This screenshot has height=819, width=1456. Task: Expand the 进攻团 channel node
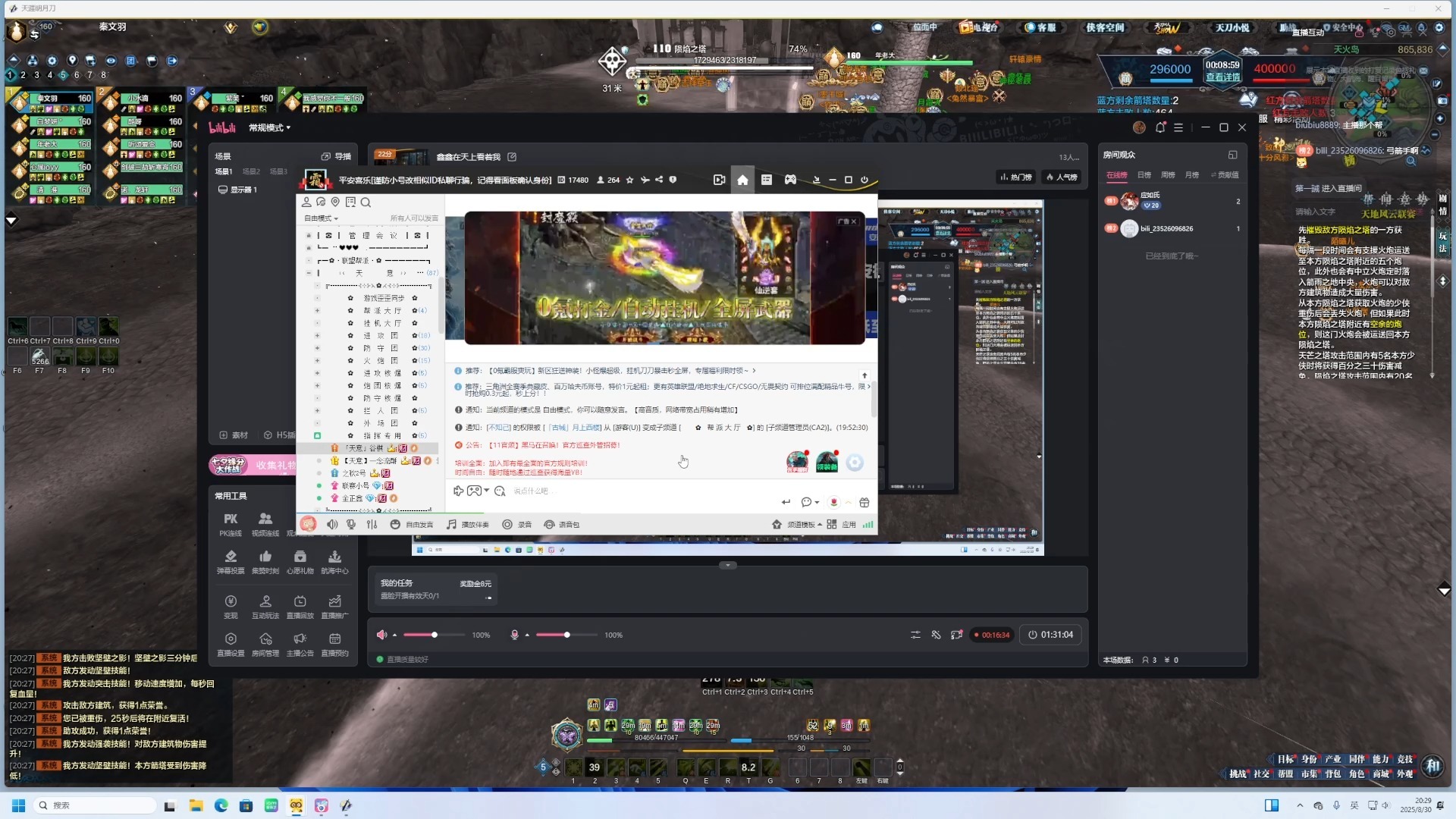click(x=317, y=335)
